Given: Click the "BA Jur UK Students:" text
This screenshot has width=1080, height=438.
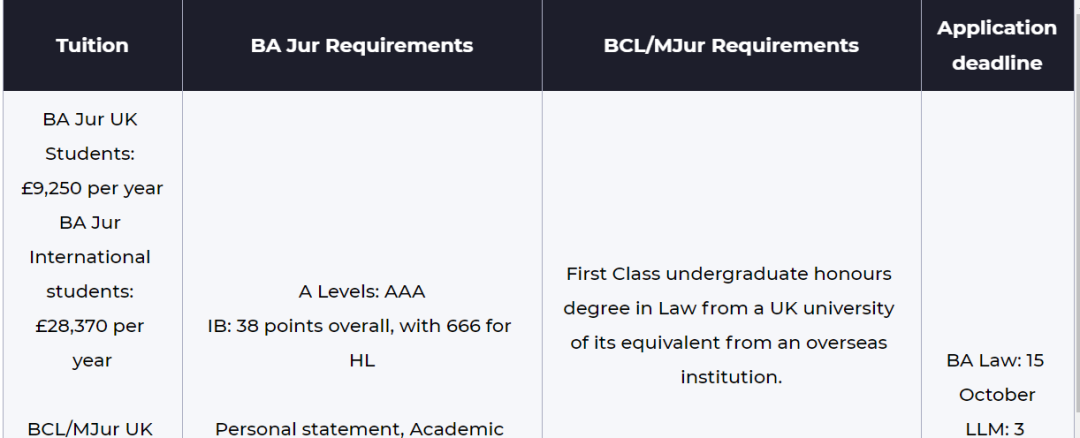Looking at the screenshot, I should (91, 136).
